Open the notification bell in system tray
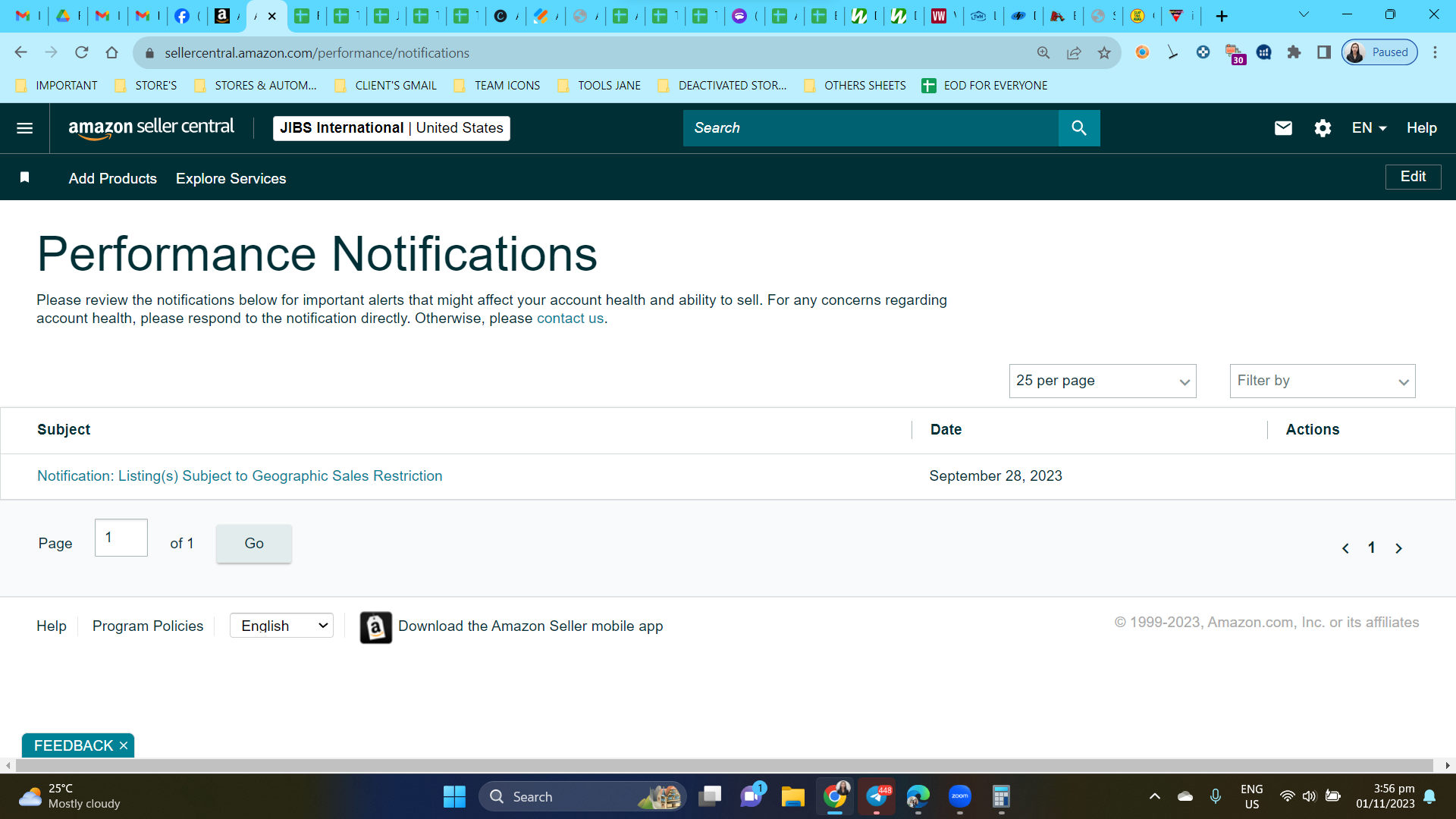Screen dimensions: 1456x819 [1429, 796]
